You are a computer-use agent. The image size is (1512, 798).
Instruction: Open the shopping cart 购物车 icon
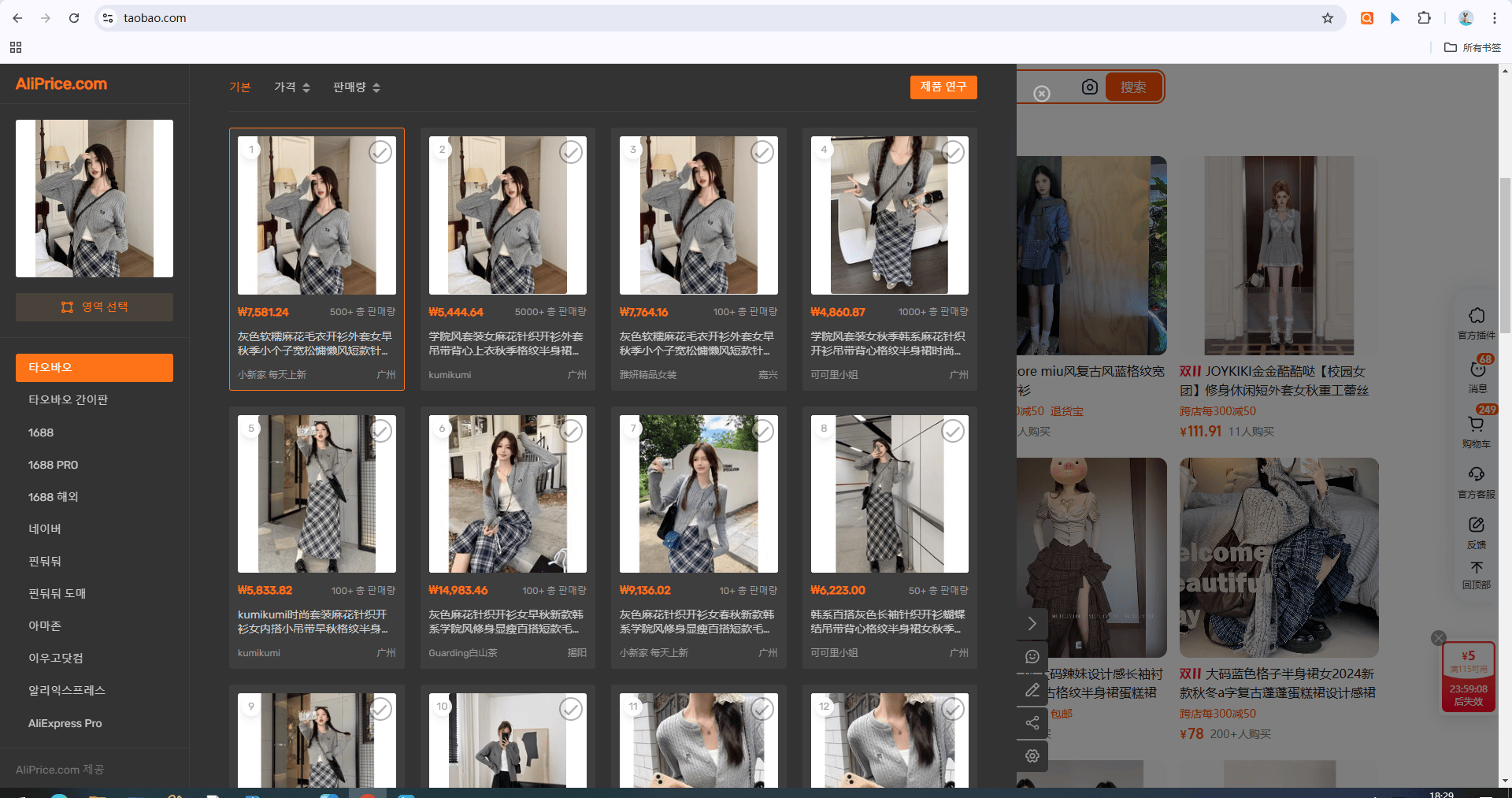click(1477, 432)
